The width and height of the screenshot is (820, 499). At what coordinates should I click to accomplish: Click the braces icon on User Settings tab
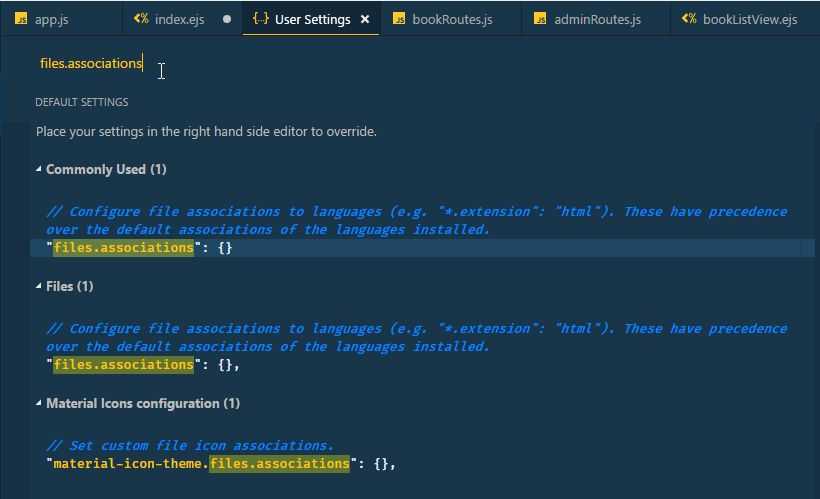tap(261, 19)
